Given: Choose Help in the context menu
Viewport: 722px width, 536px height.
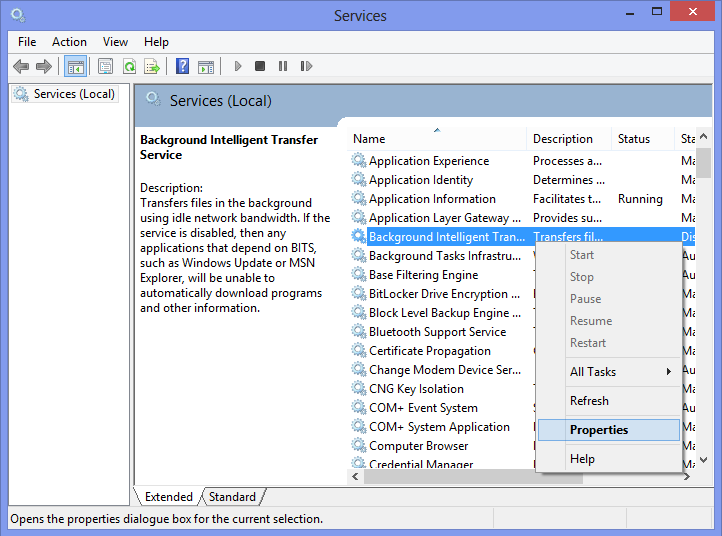Looking at the screenshot, I should 609,459.
